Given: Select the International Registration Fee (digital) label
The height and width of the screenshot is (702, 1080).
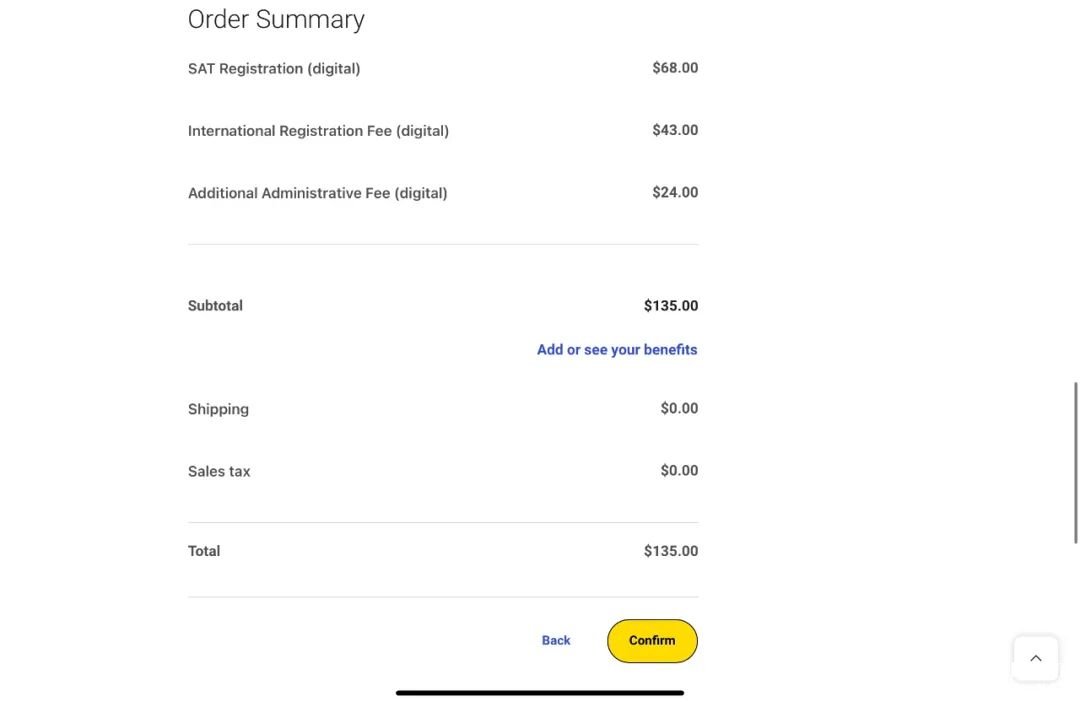Looking at the screenshot, I should (318, 131).
